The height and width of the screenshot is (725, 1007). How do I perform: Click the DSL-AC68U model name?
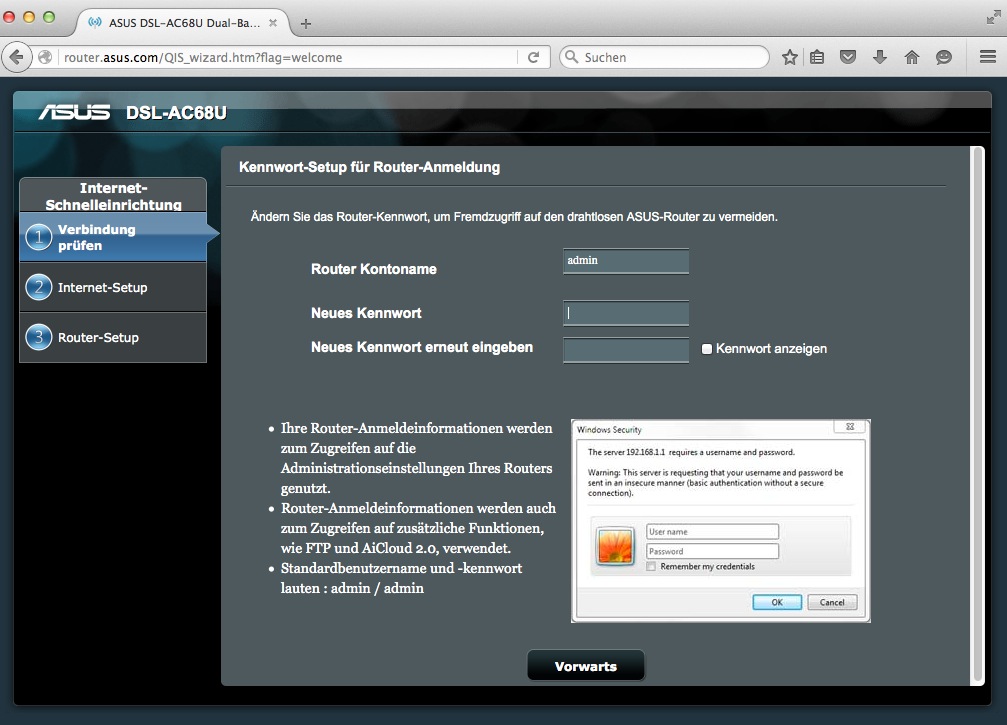point(176,112)
